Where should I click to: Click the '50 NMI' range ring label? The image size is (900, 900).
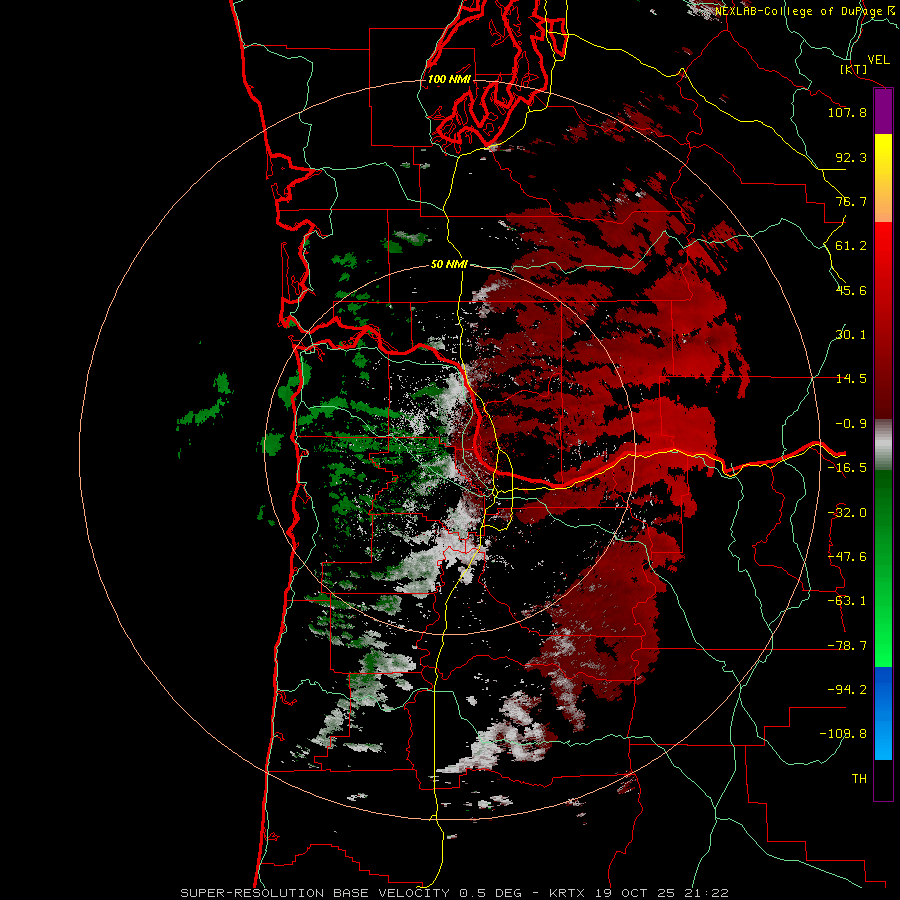(x=449, y=264)
